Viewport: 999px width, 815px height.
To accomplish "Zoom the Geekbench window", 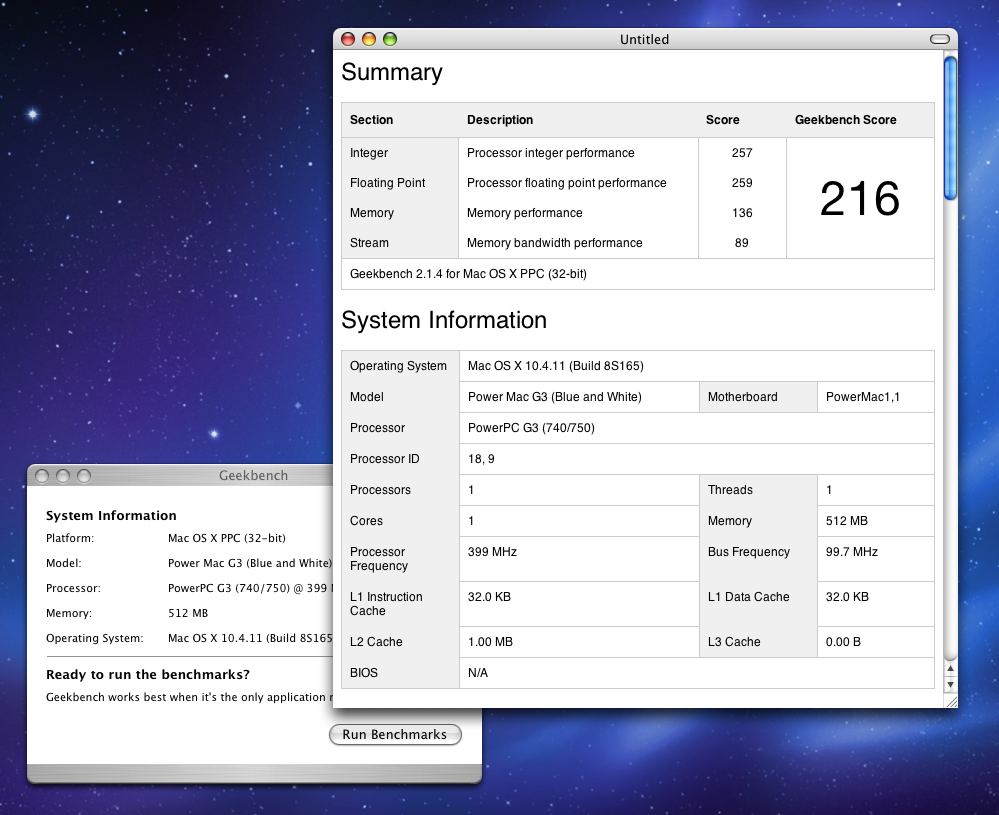I will tap(84, 476).
